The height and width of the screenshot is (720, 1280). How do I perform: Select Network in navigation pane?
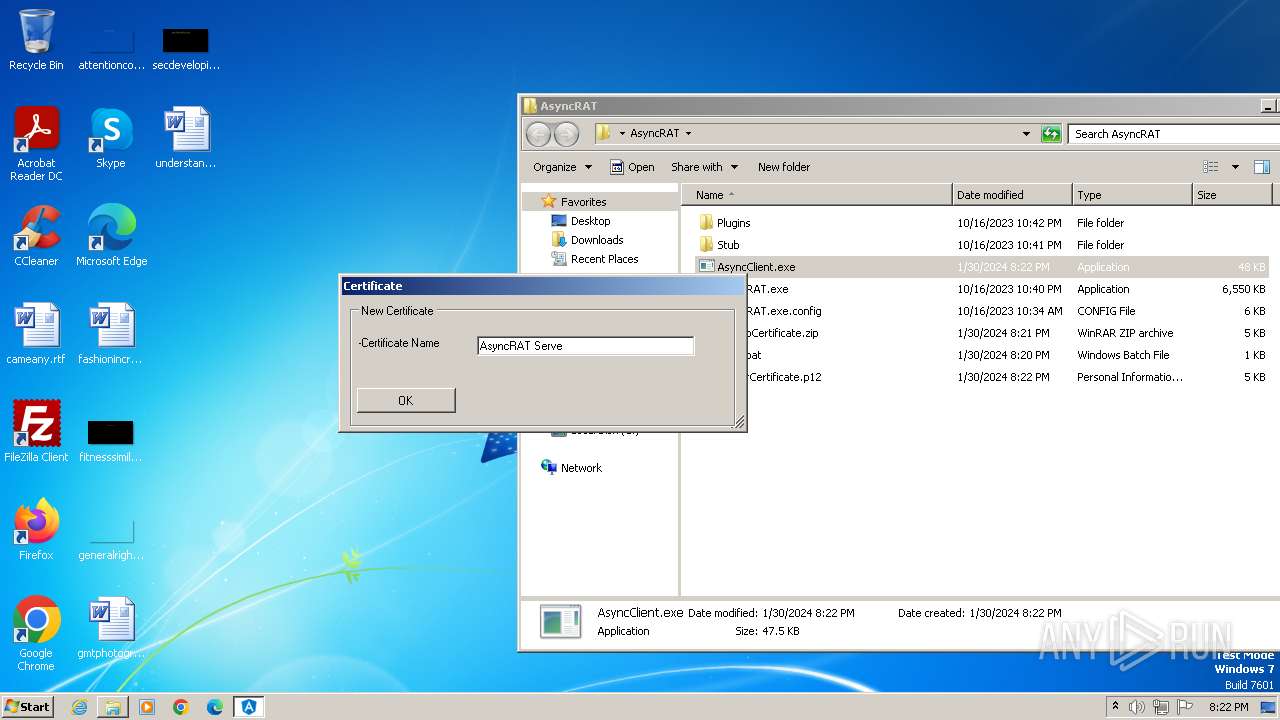(581, 468)
